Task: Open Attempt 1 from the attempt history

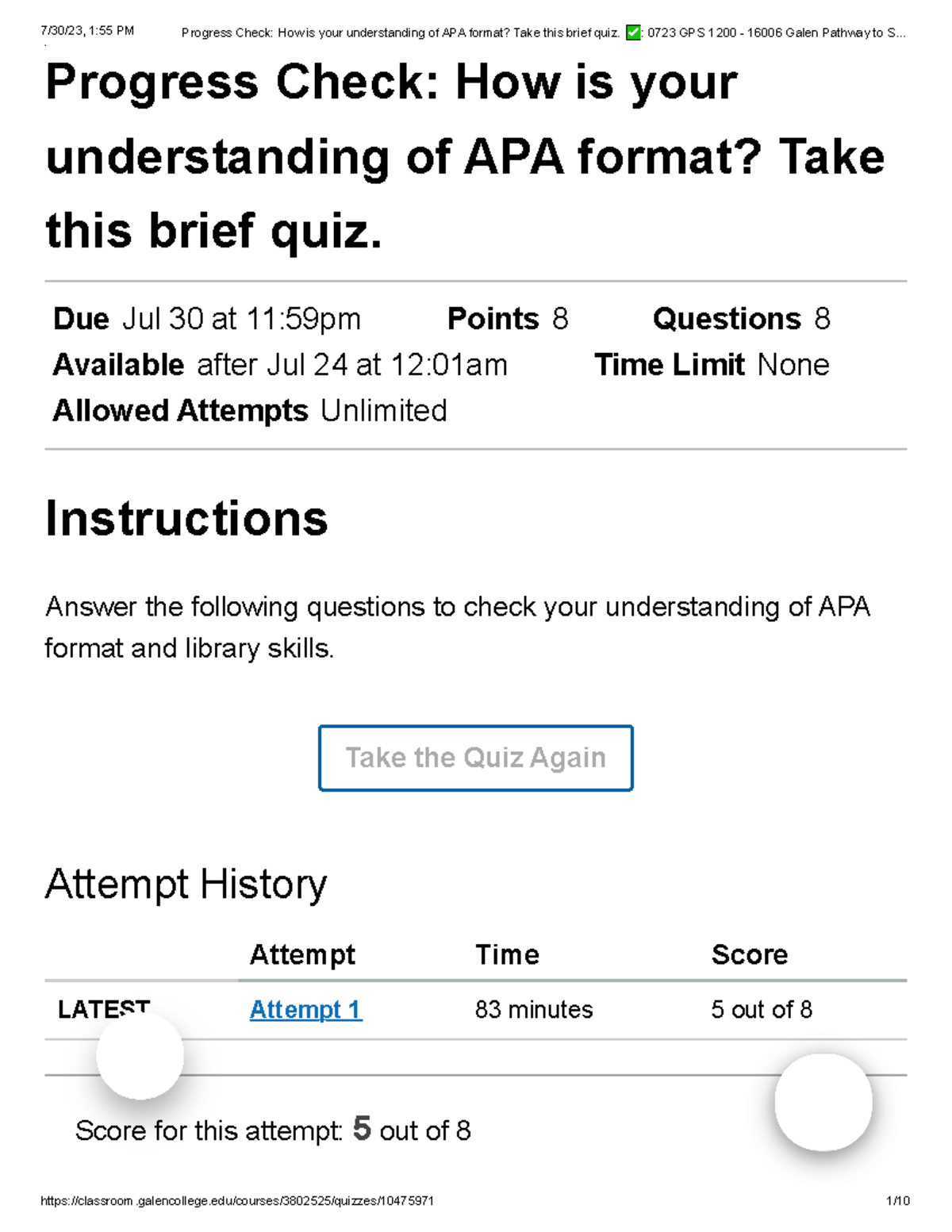Action: coord(305,1010)
